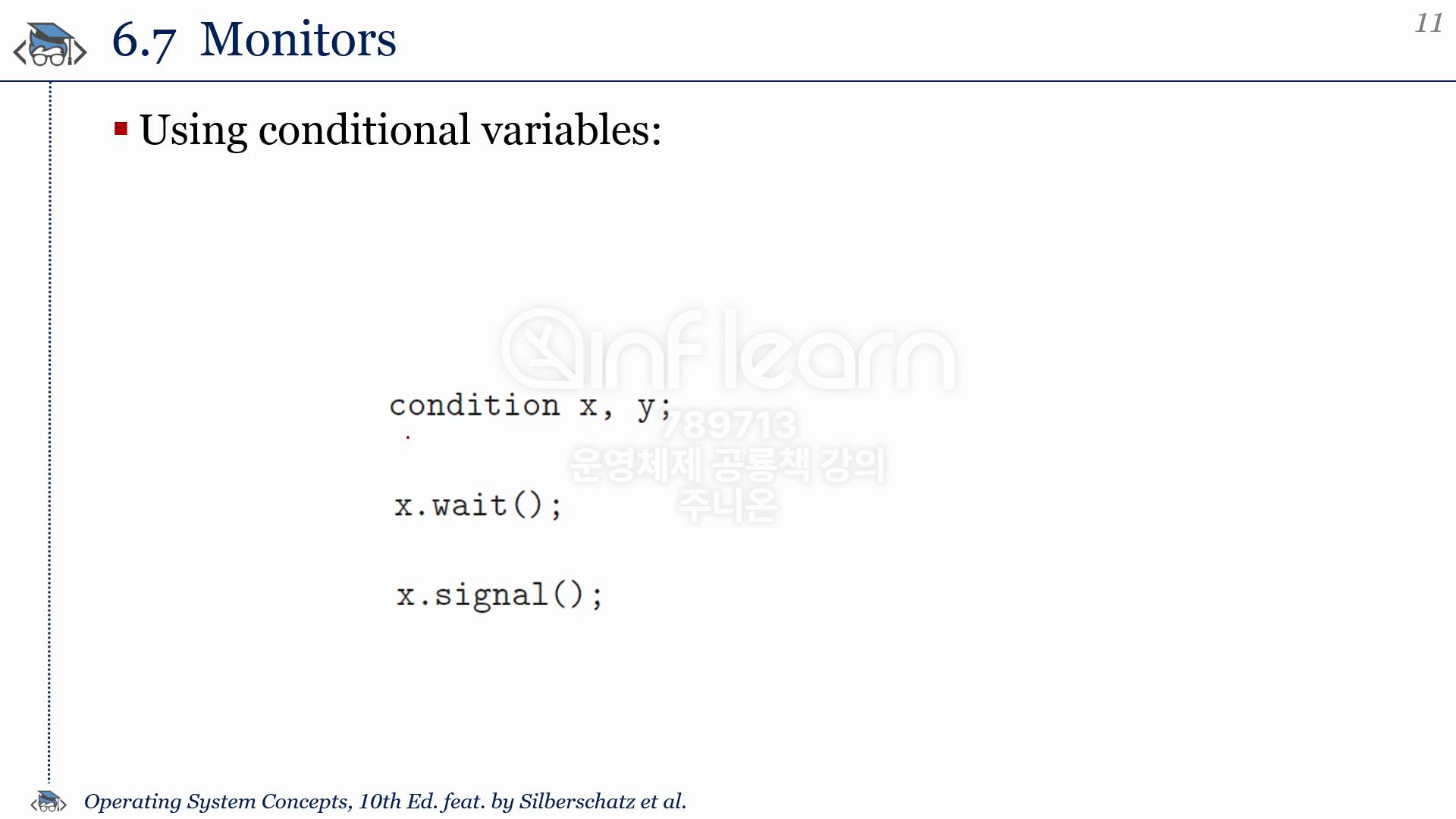The image size is (1456, 819).
Task: Click the graduation cap logo in header
Action: point(50,44)
